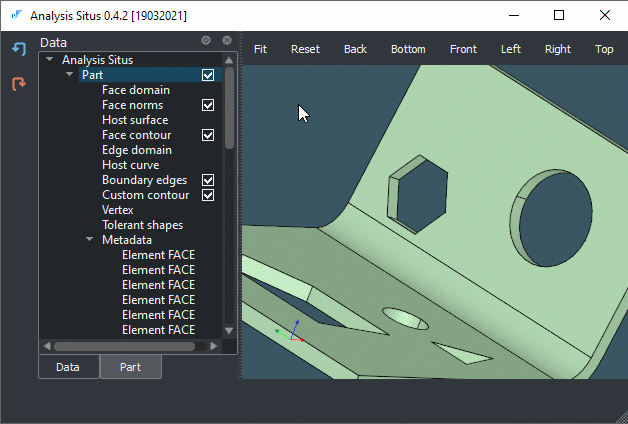Click the large circular hole in the part

tap(555, 219)
